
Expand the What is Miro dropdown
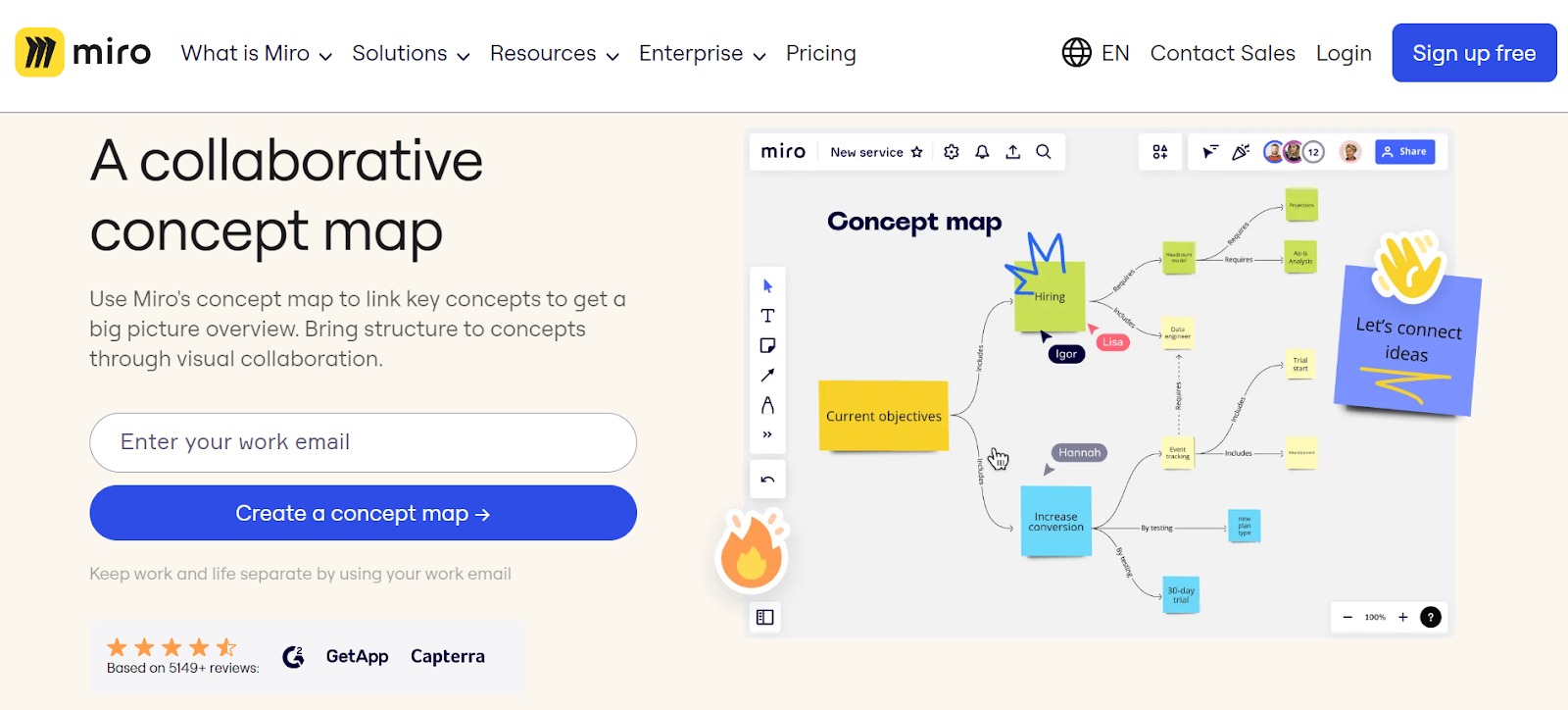[x=256, y=54]
